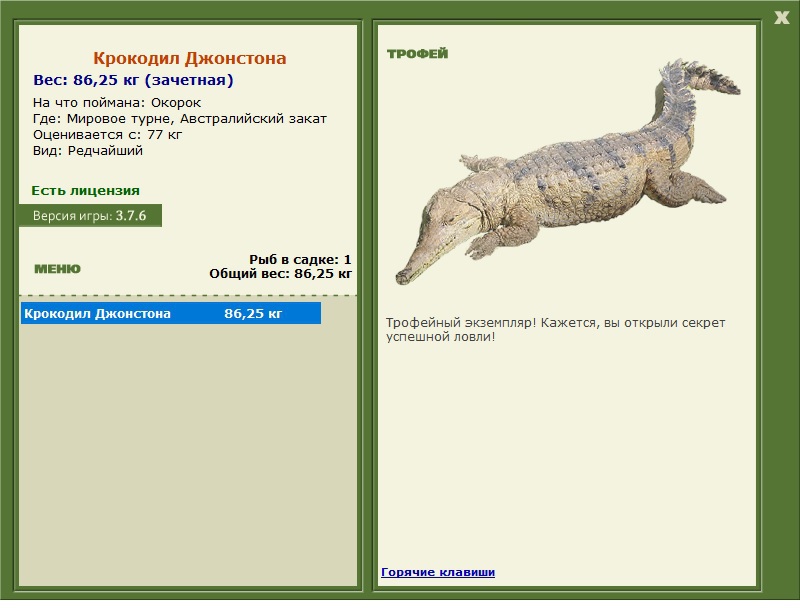Click the Оценивается с: 77 кг line
Screen dimensions: 800x614
coord(107,135)
